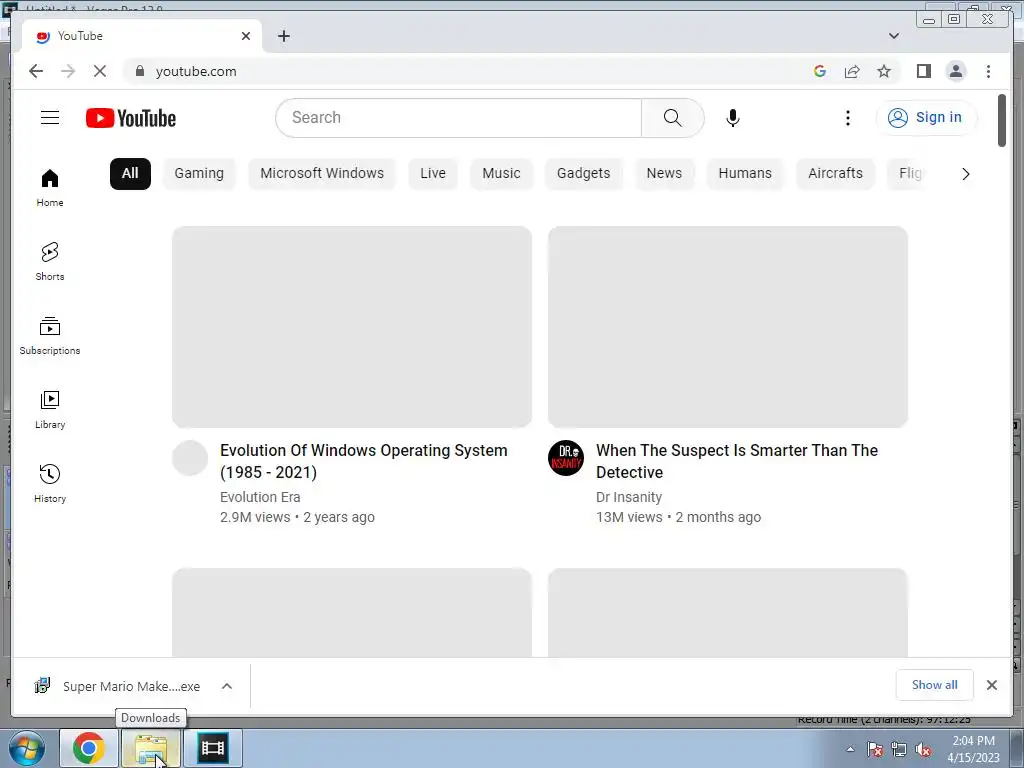Screen dimensions: 1024x768
Task: Select the Music chip
Action: coord(502,174)
